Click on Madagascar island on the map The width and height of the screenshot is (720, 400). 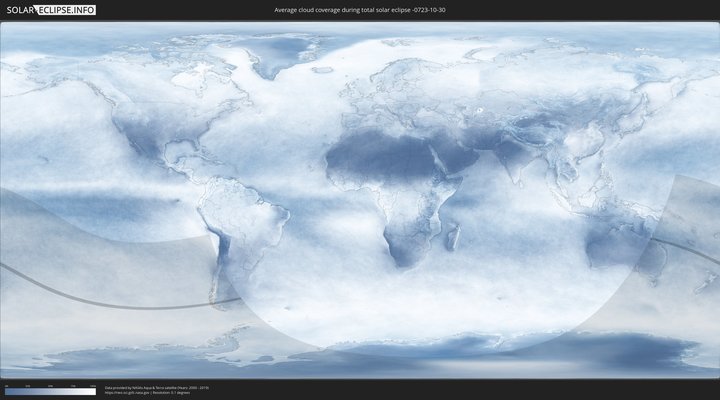tap(453, 237)
